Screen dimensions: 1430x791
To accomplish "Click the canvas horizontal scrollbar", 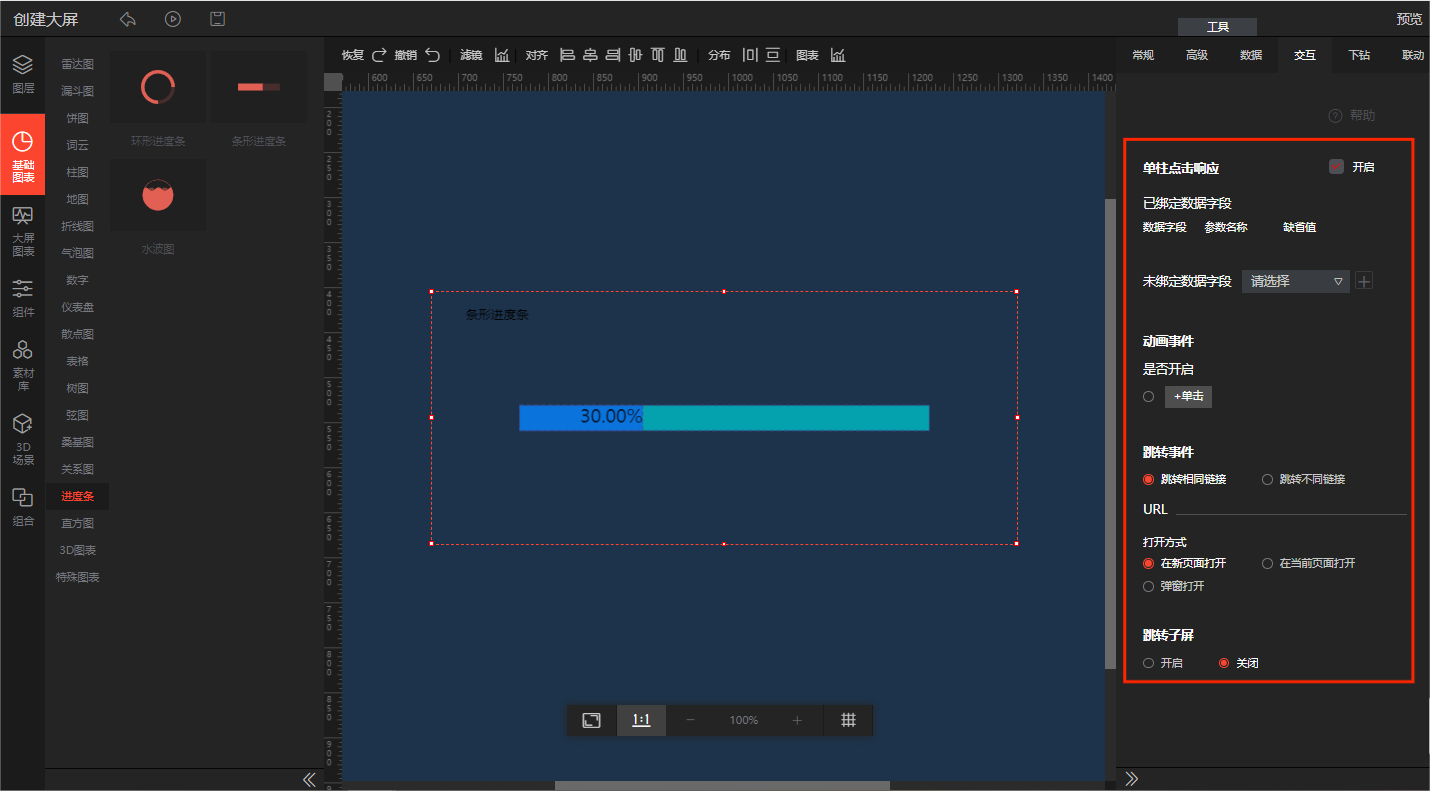I will (722, 785).
